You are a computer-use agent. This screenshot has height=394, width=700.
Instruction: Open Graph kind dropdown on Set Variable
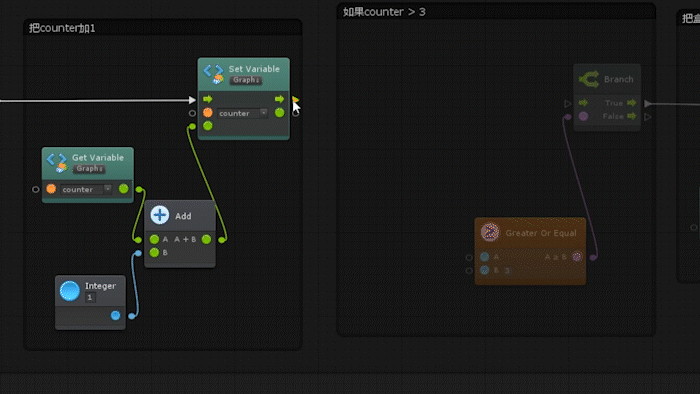click(246, 80)
